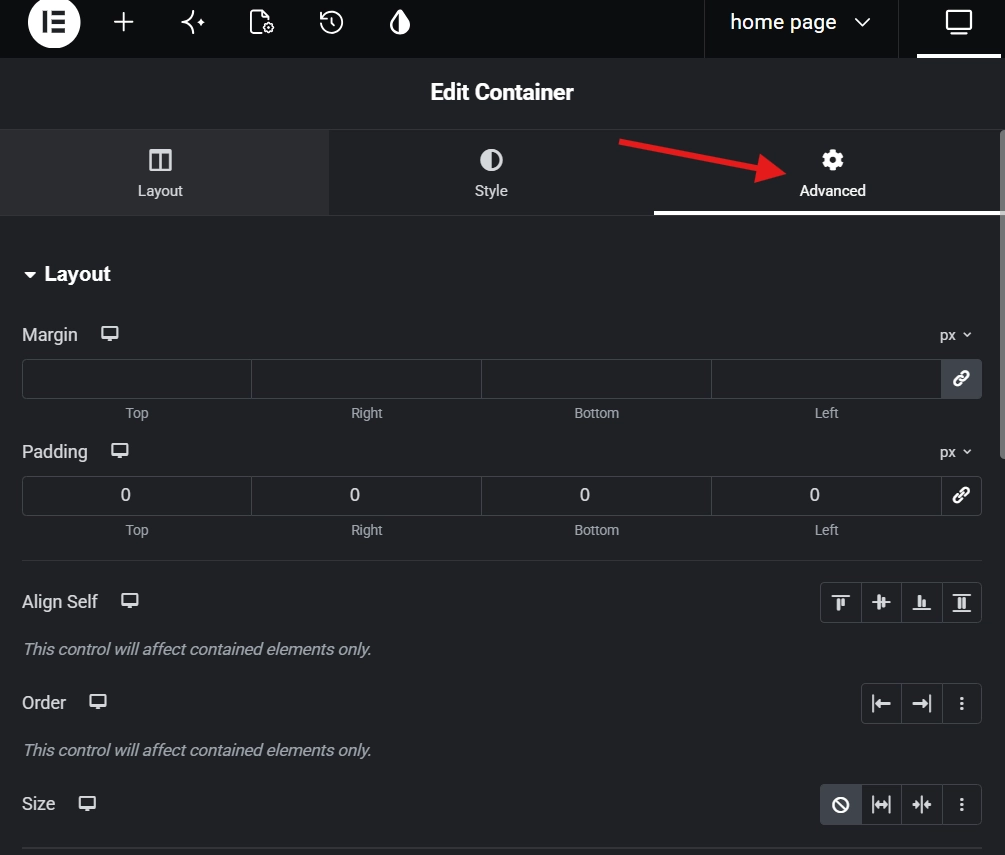Click the Margin Top input field
1005x855 pixels.
pos(137,379)
